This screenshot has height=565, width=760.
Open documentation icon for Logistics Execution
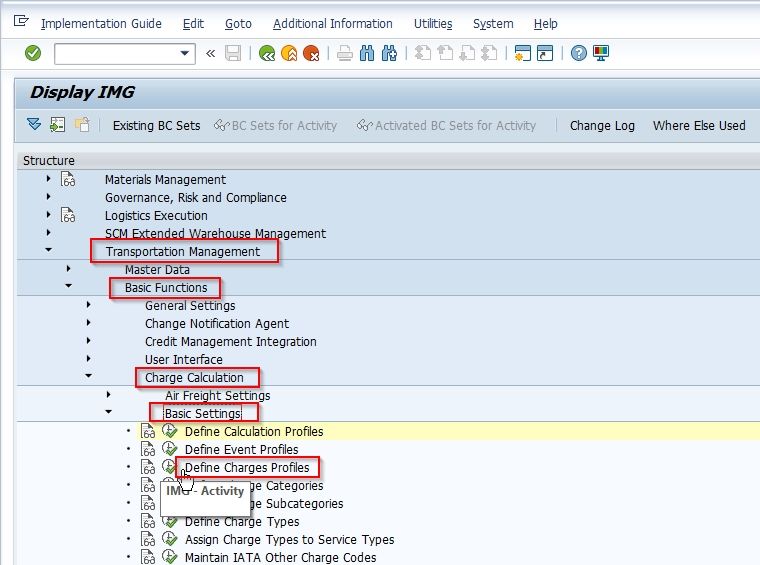(x=68, y=215)
